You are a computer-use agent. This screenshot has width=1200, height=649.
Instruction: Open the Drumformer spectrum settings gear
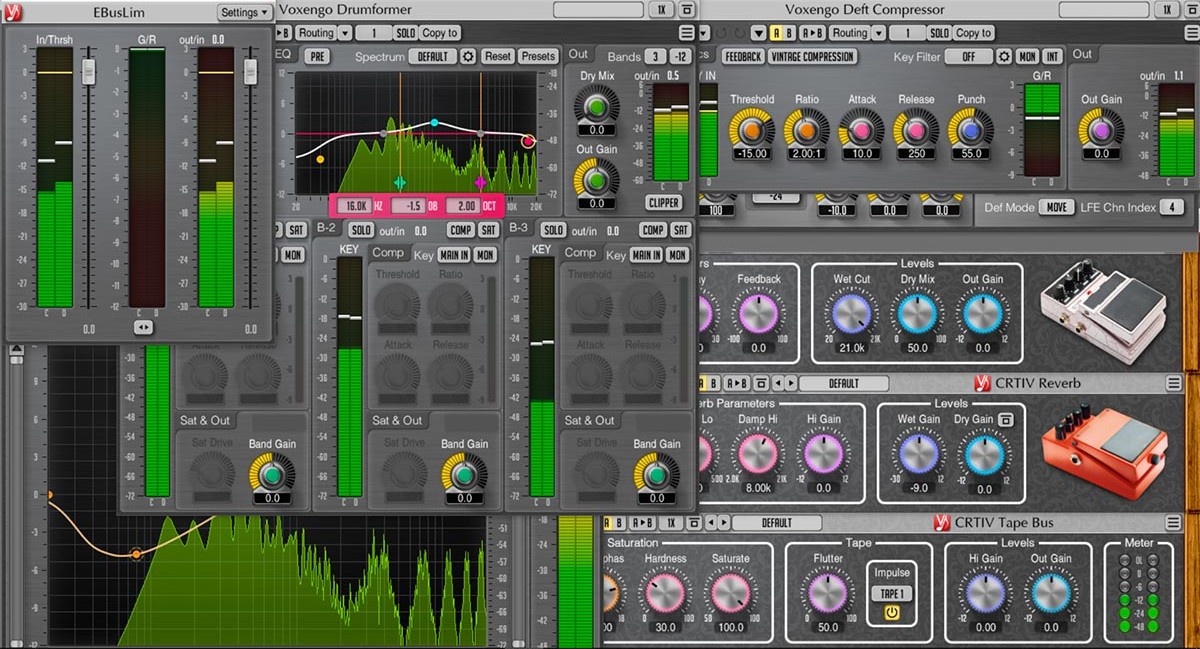click(468, 57)
